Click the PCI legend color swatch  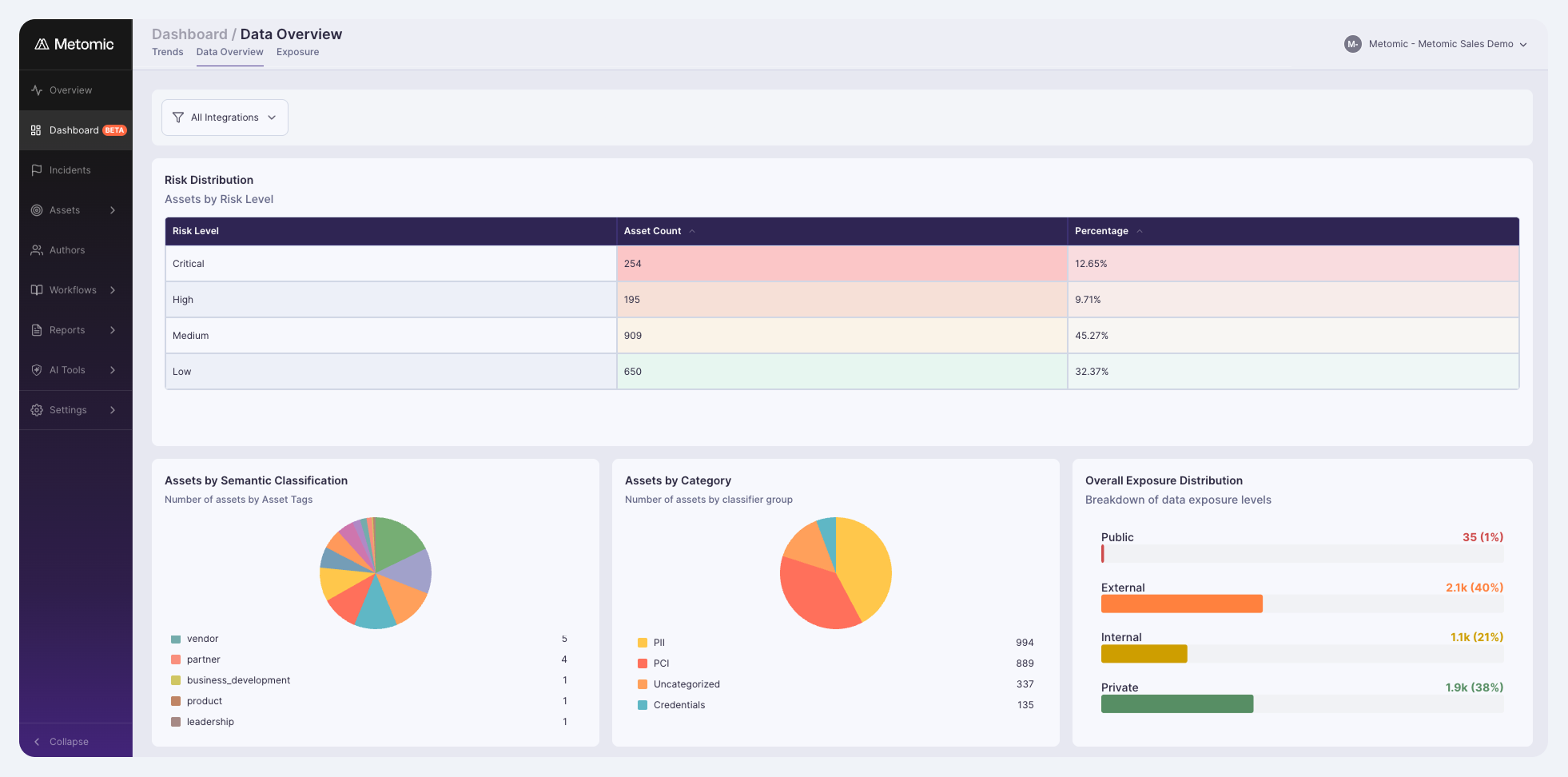pyautogui.click(x=643, y=663)
